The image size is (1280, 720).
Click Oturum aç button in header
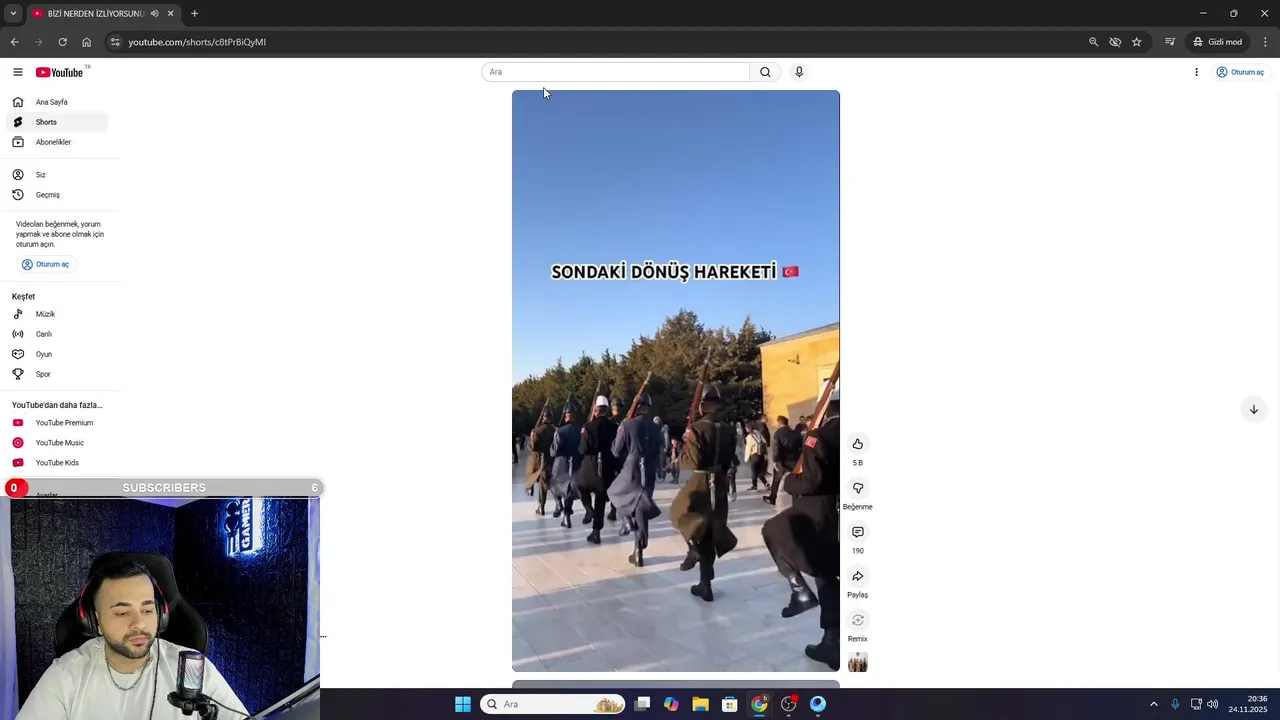point(1240,72)
